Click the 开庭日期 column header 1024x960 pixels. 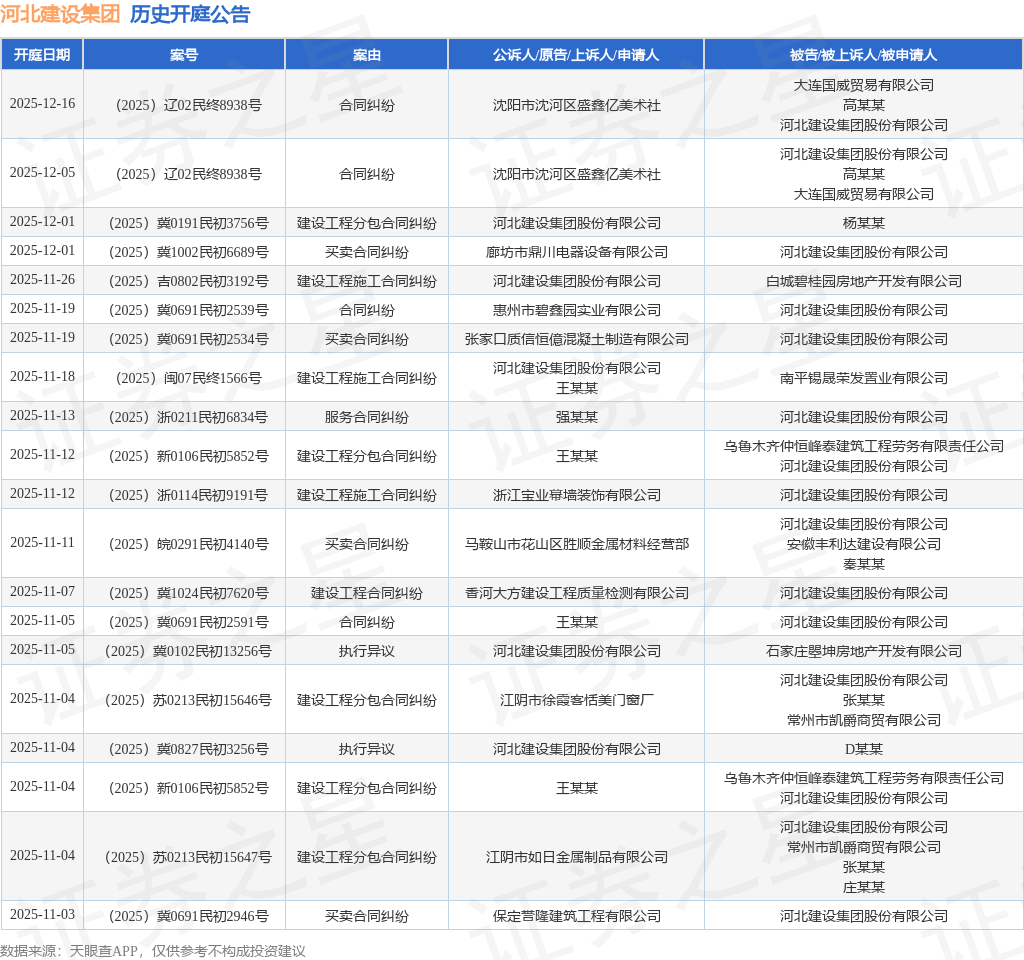click(x=42, y=55)
